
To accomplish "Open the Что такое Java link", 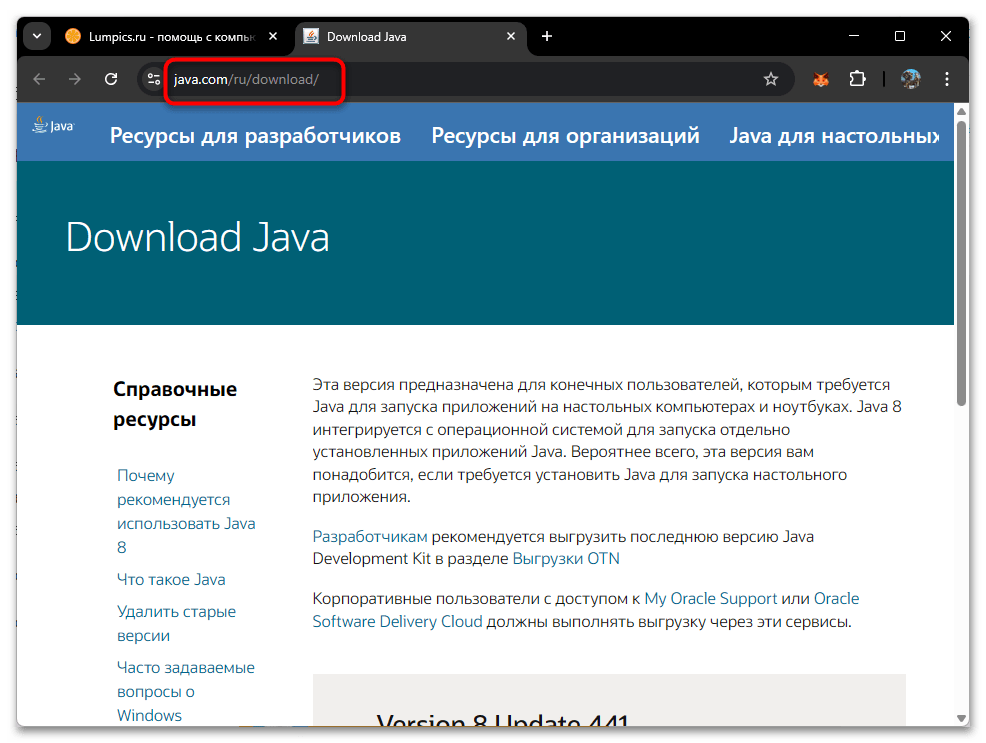I will point(171,580).
